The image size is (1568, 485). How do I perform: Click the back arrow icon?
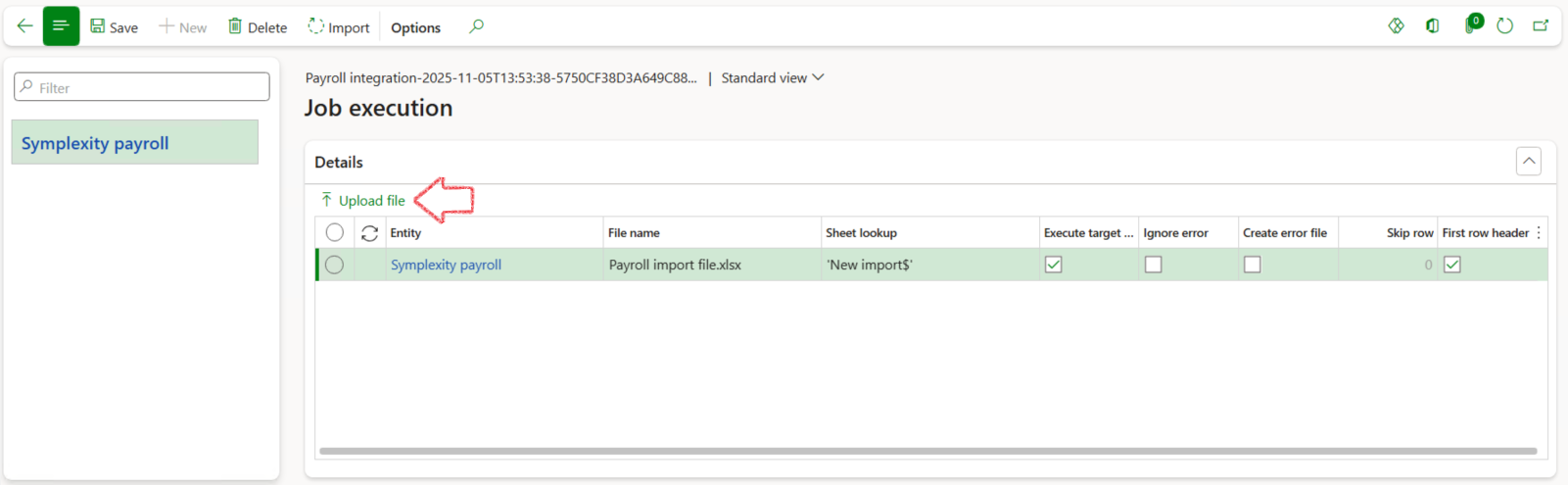24,26
